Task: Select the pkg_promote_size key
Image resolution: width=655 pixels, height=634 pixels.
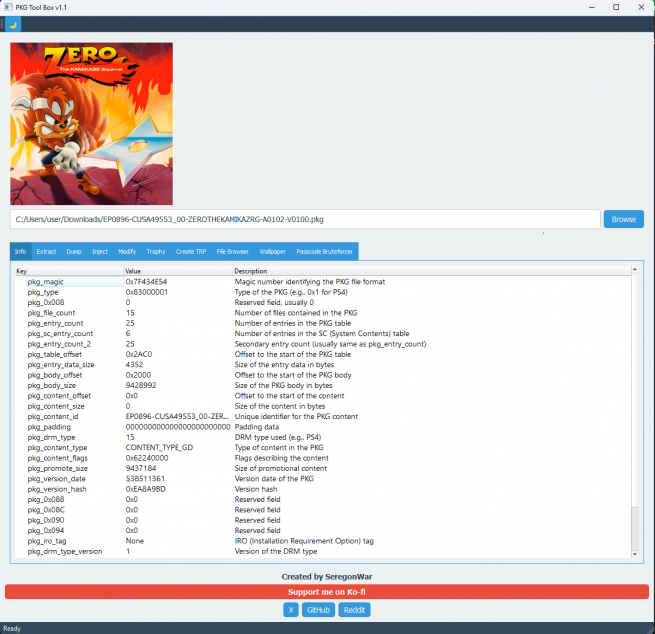Action: tap(58, 468)
